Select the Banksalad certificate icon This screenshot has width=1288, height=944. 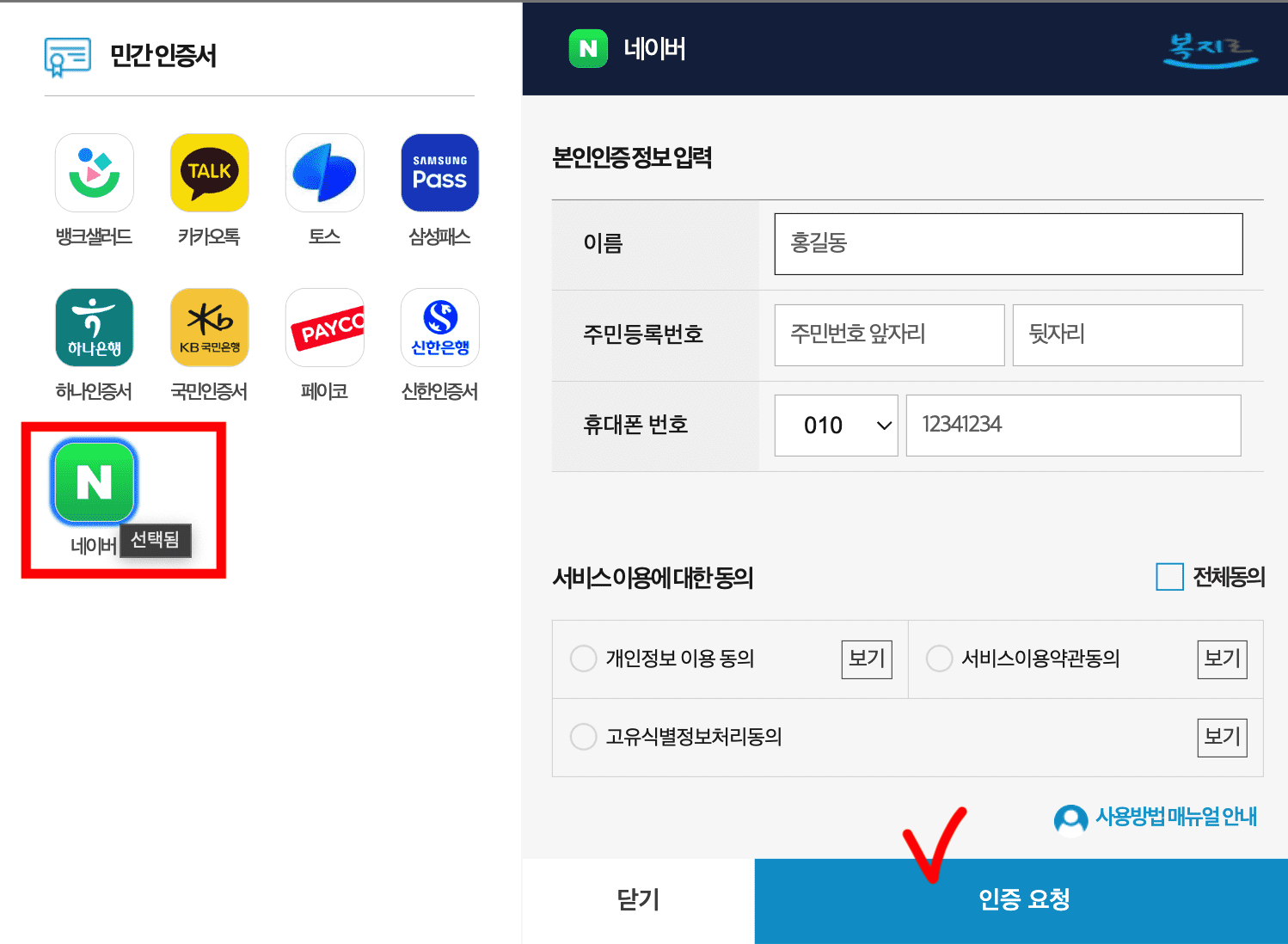pyautogui.click(x=95, y=173)
